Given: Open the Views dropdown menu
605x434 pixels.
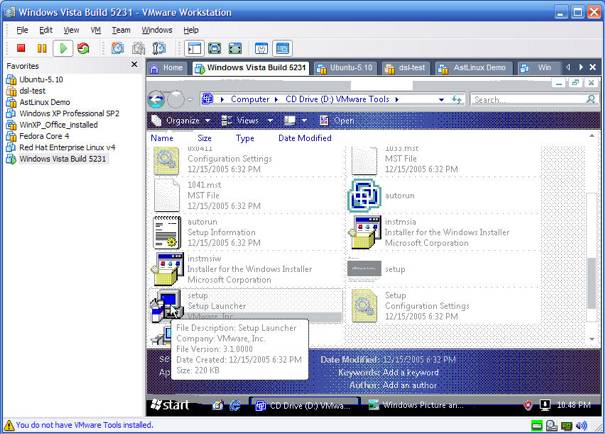Looking at the screenshot, I should click(x=247, y=121).
